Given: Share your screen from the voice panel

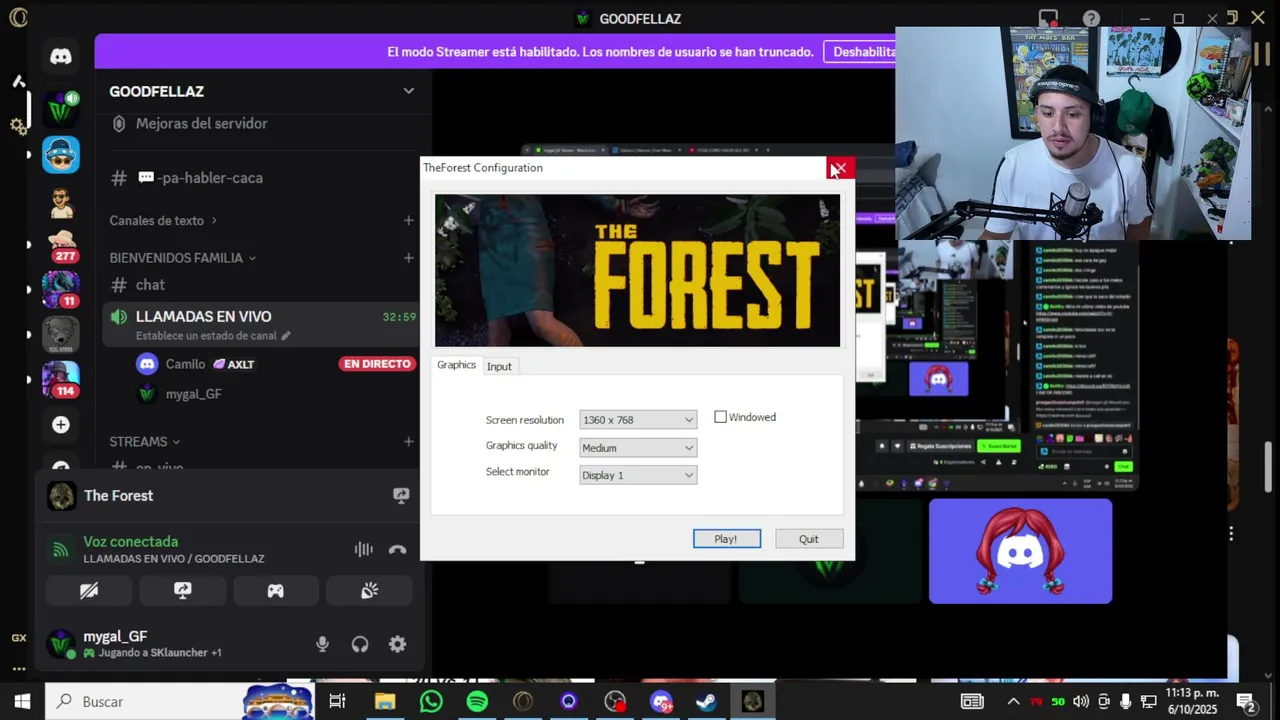Looking at the screenshot, I should click(182, 591).
